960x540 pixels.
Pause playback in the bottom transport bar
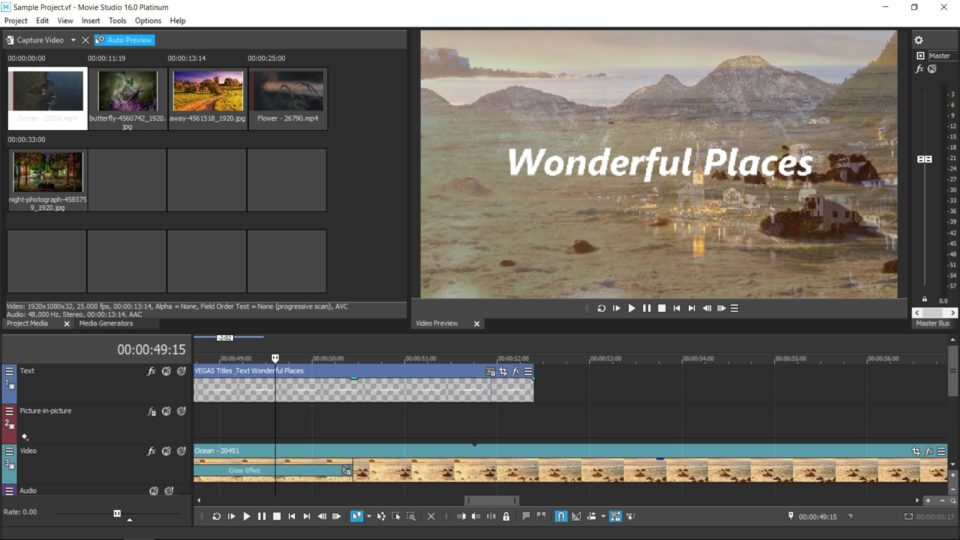(261, 517)
